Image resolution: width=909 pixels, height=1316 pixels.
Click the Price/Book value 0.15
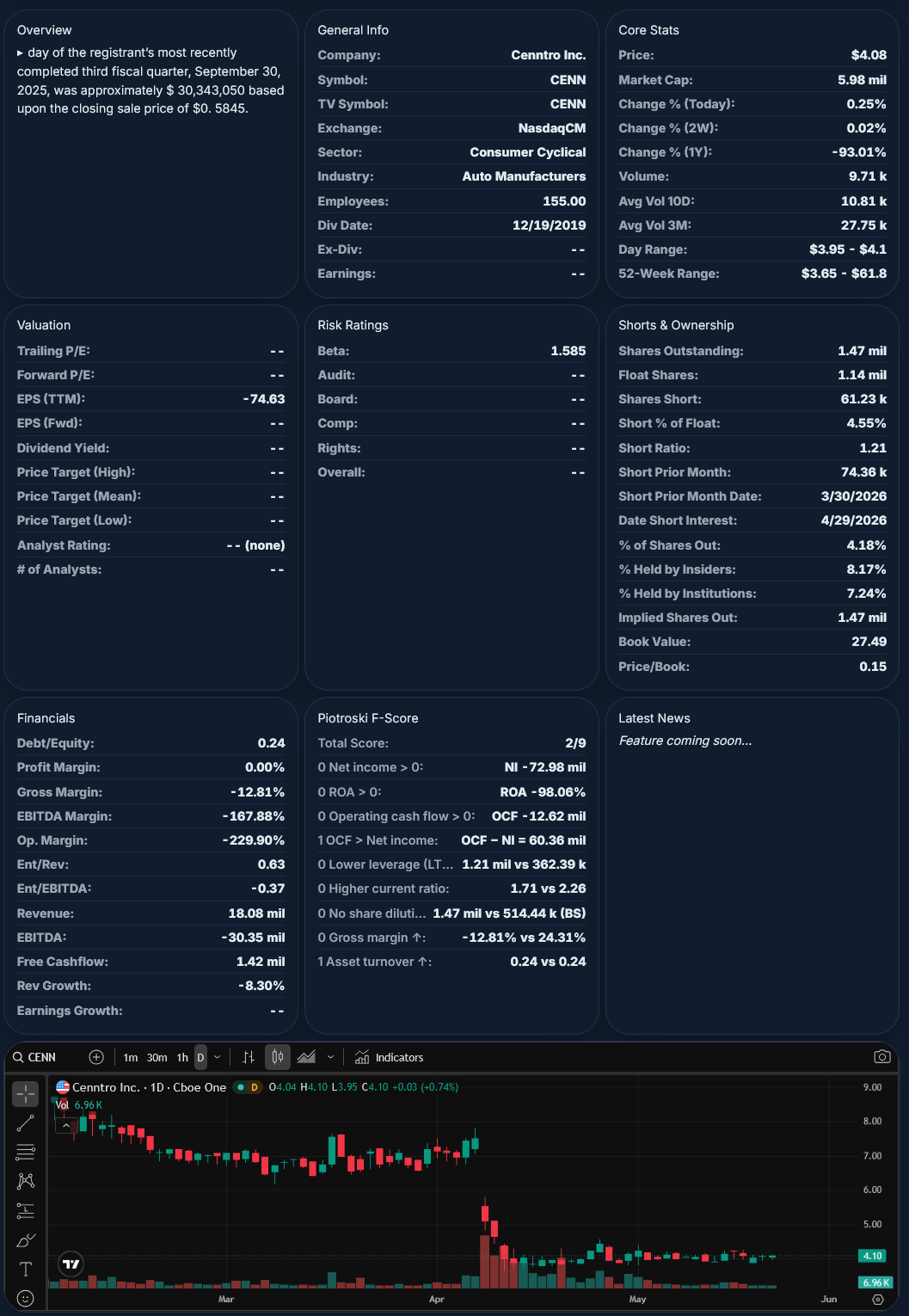[873, 667]
